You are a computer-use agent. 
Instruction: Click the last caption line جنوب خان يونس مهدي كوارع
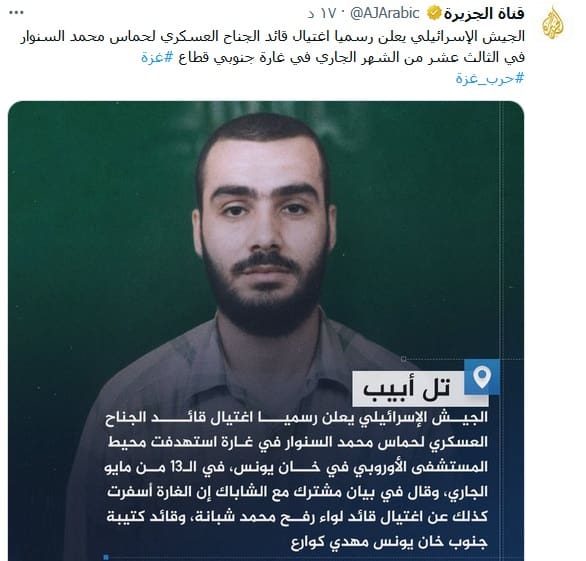coord(389,542)
